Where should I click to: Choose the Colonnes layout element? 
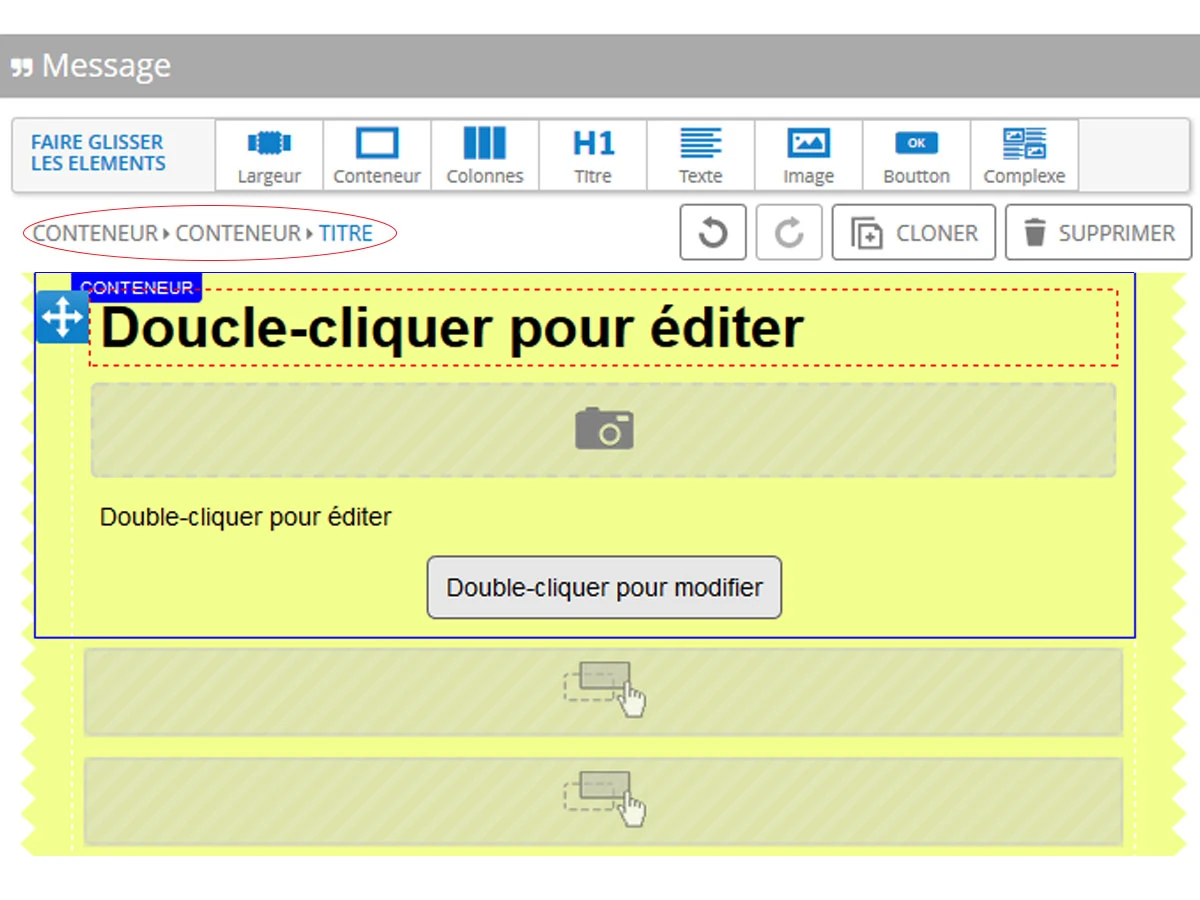tap(485, 155)
